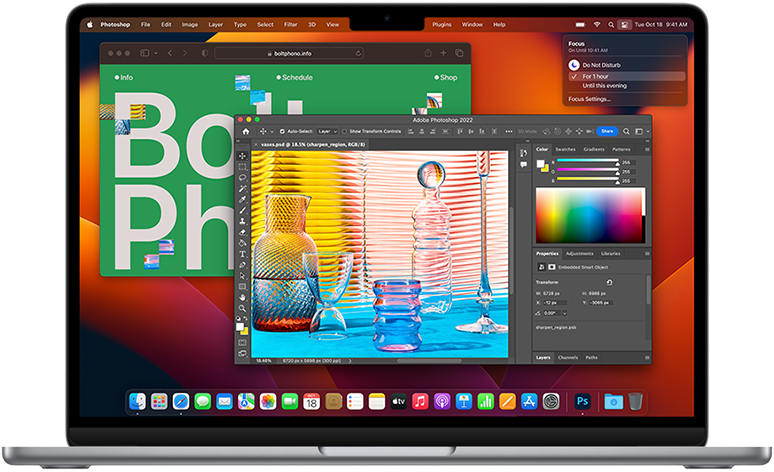Image resolution: width=774 pixels, height=472 pixels.
Task: Open the Auto-Select Layer dropdown
Action: (x=327, y=131)
